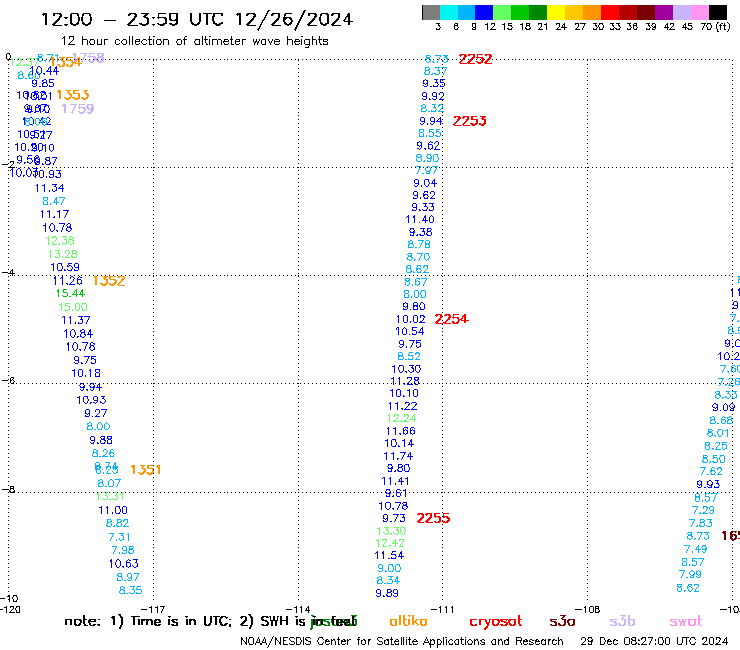Click the 8.37 wave height value
Image resolution: width=740 pixels, height=650 pixels.
[435, 71]
